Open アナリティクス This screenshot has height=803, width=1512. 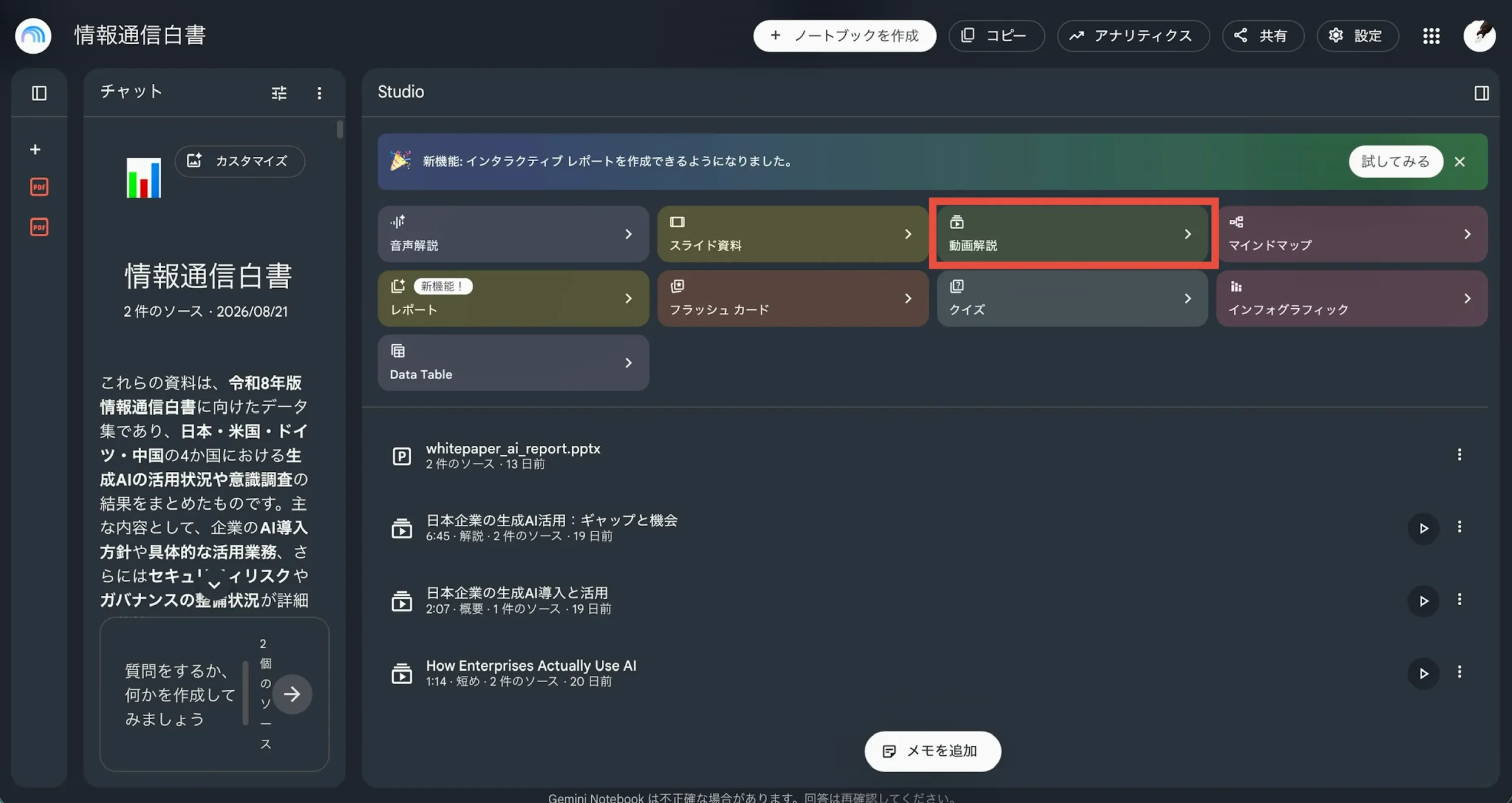(1133, 35)
